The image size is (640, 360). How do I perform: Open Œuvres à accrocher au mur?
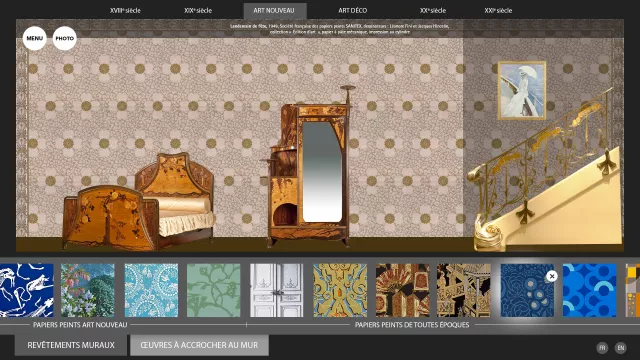coord(199,345)
